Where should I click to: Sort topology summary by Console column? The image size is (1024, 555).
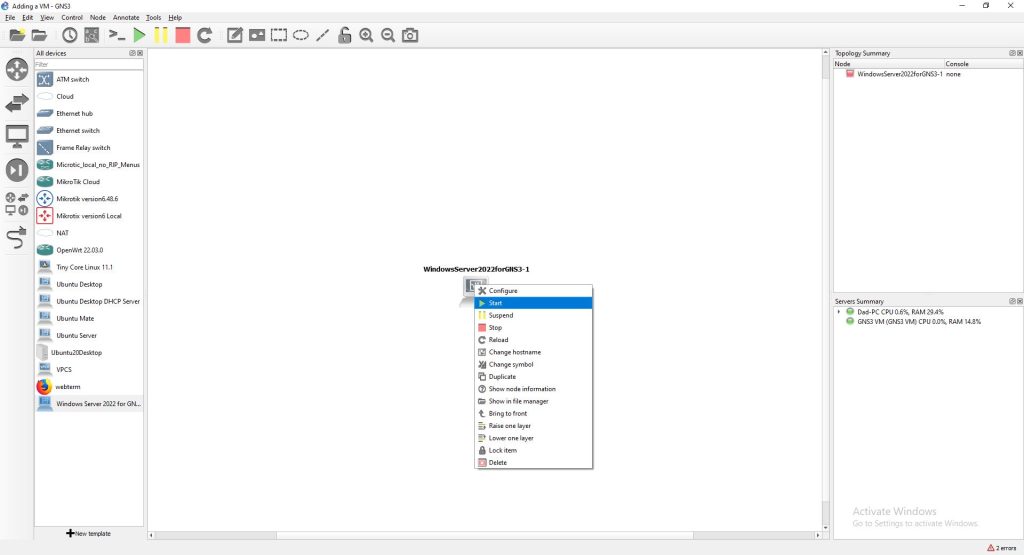pyautogui.click(x=983, y=64)
